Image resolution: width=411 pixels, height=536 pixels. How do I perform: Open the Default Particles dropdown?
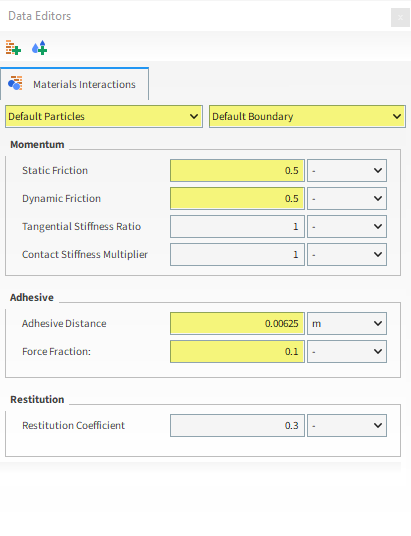104,117
